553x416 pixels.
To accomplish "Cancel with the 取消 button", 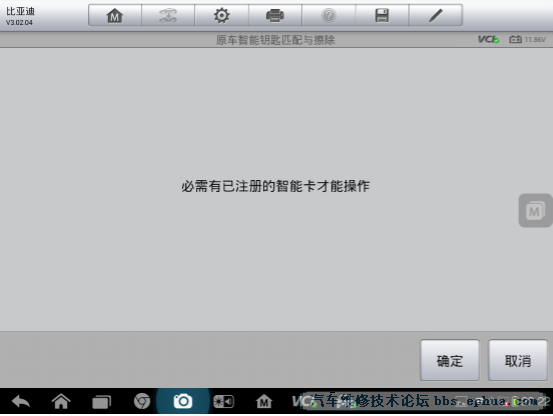I will pyautogui.click(x=518, y=360).
